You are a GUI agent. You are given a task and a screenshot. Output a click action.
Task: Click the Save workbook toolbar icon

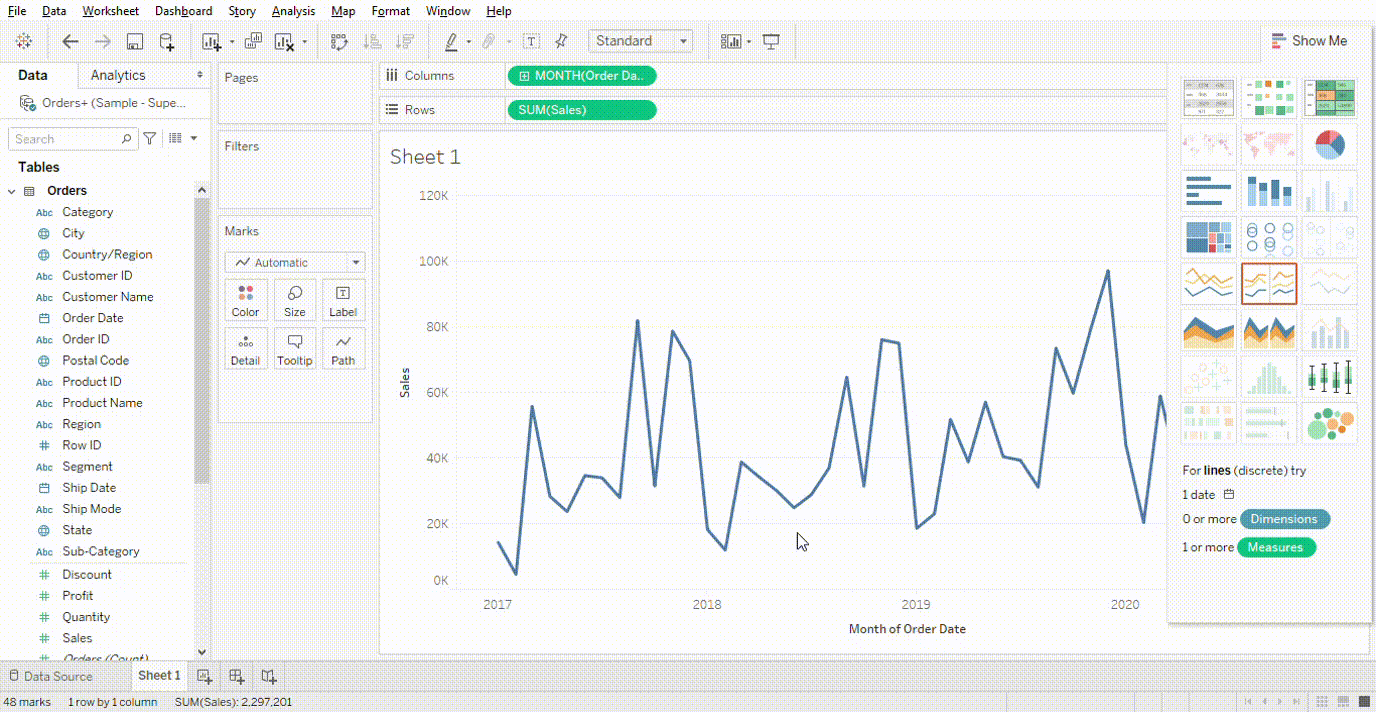[x=134, y=41]
